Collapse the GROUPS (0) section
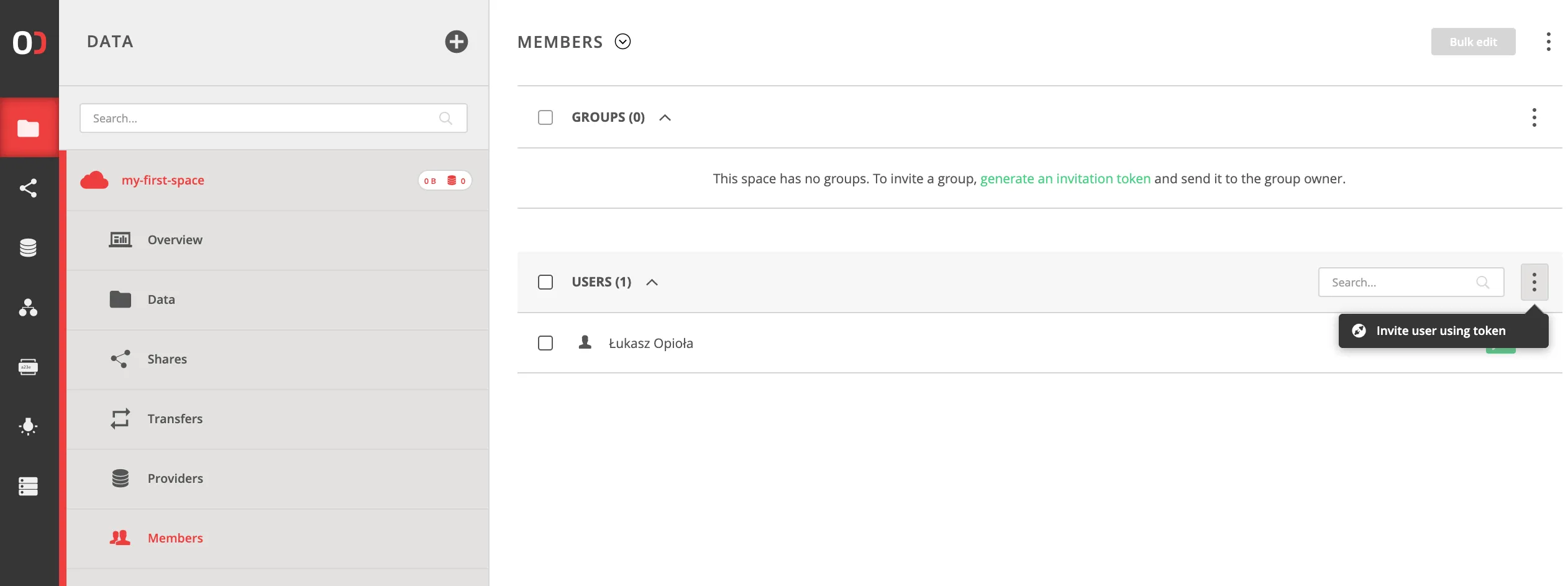Screen dimensions: 1568x586 665,117
